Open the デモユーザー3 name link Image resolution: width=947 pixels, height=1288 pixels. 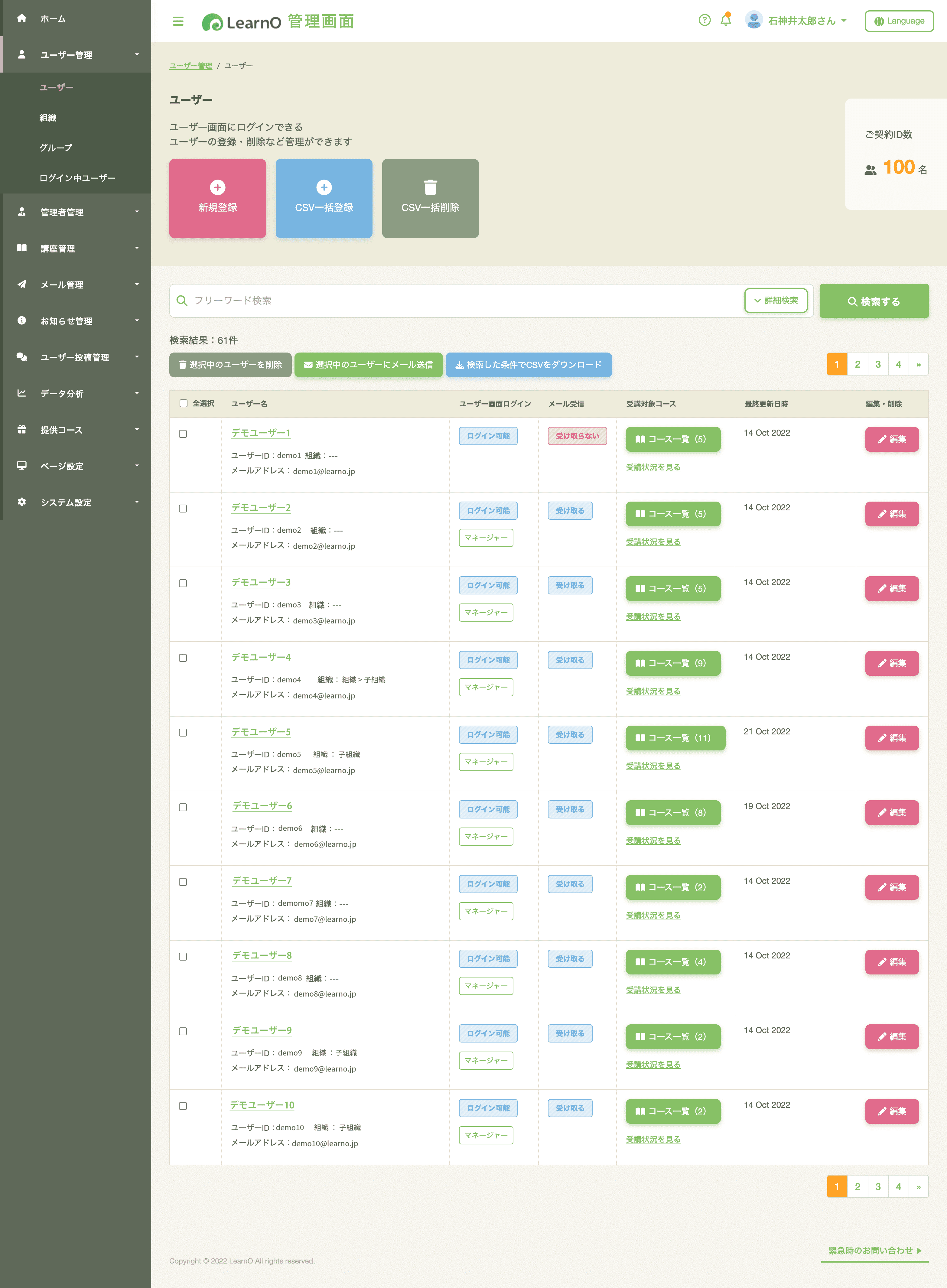[261, 582]
